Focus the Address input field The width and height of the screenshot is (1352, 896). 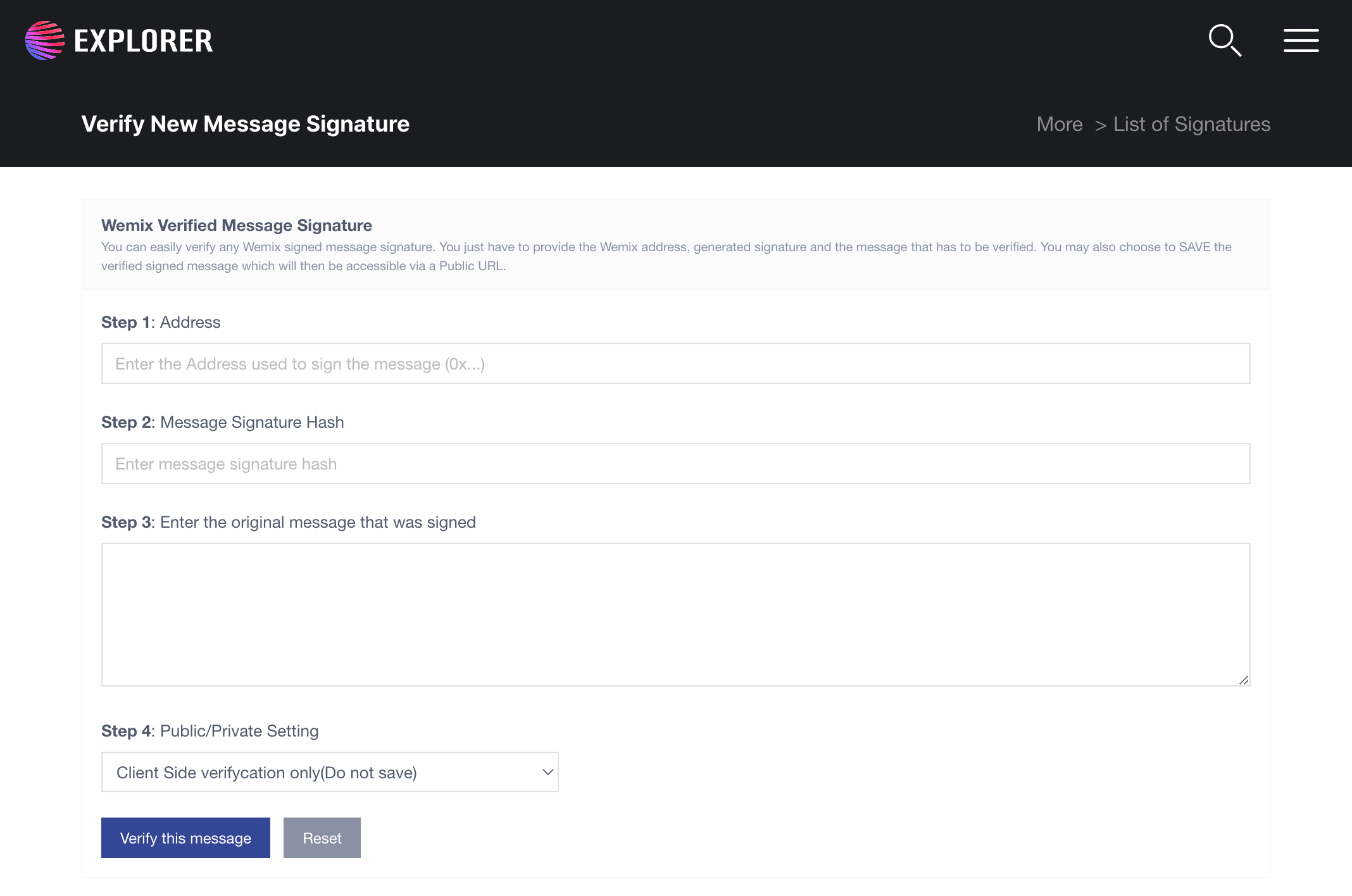pyautogui.click(x=675, y=364)
